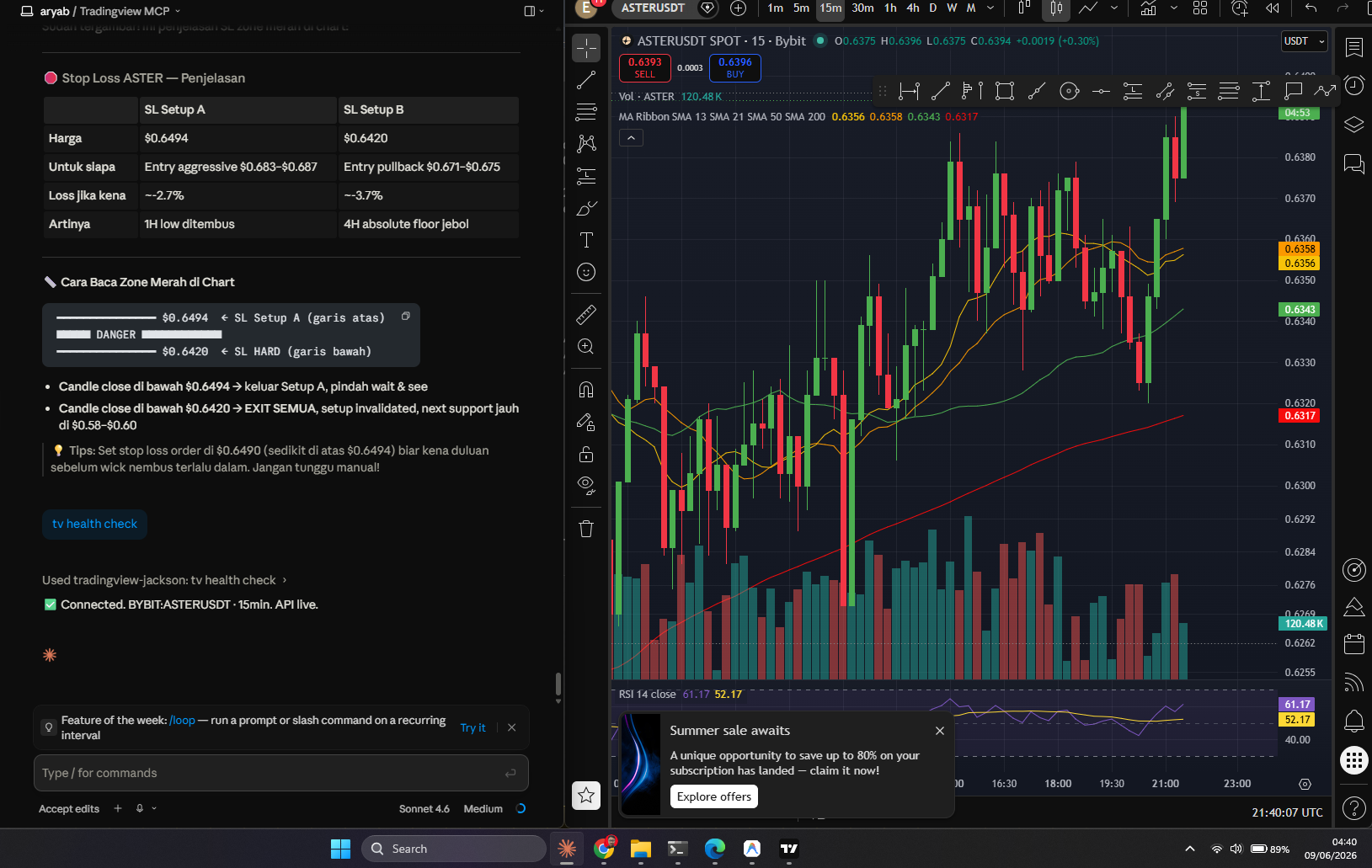Select the 1m timeframe
1372x868 pixels.
[x=776, y=8]
